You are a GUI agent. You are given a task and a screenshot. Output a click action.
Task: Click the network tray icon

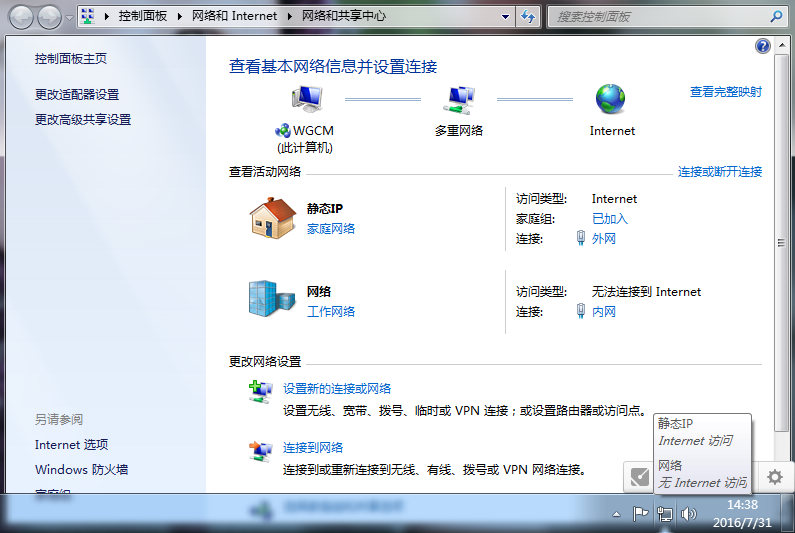[x=664, y=514]
